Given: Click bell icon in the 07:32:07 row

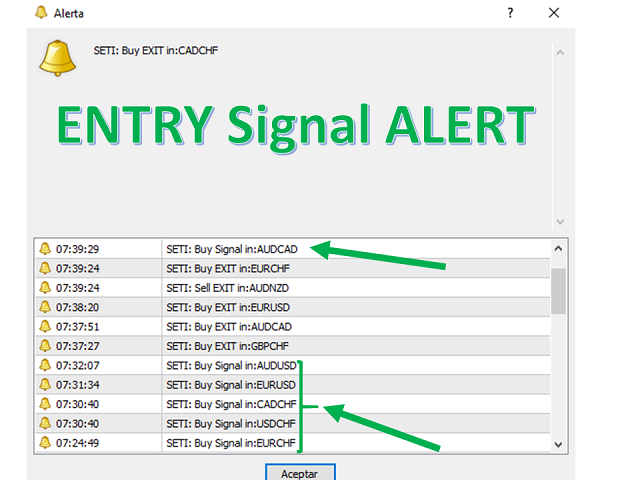Looking at the screenshot, I should (45, 365).
